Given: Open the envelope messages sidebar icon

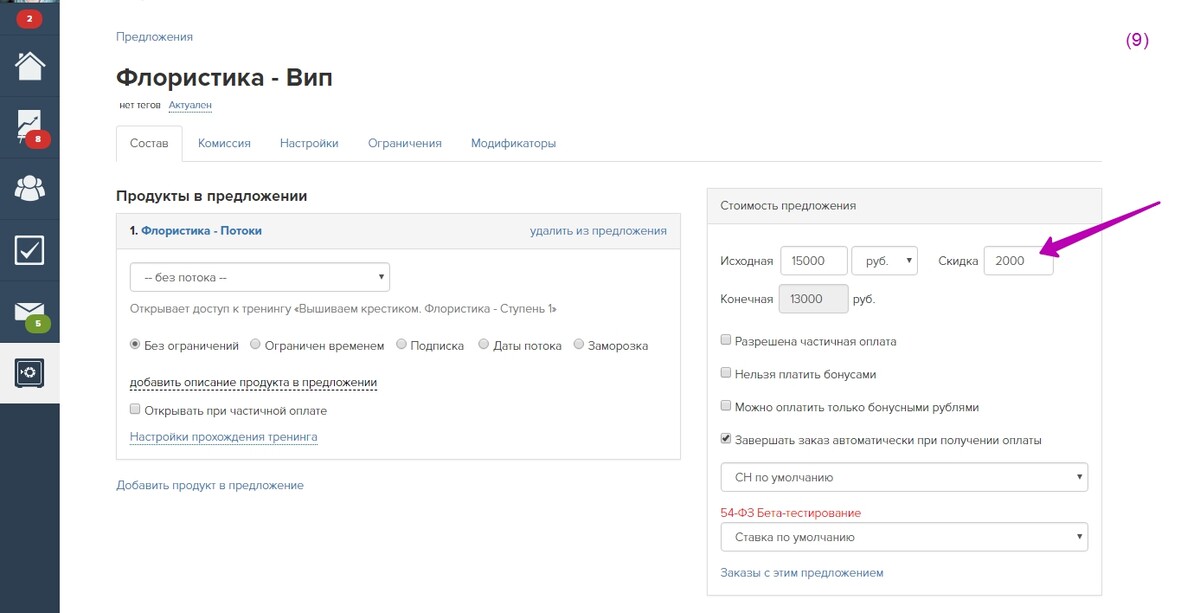Looking at the screenshot, I should coord(29,311).
